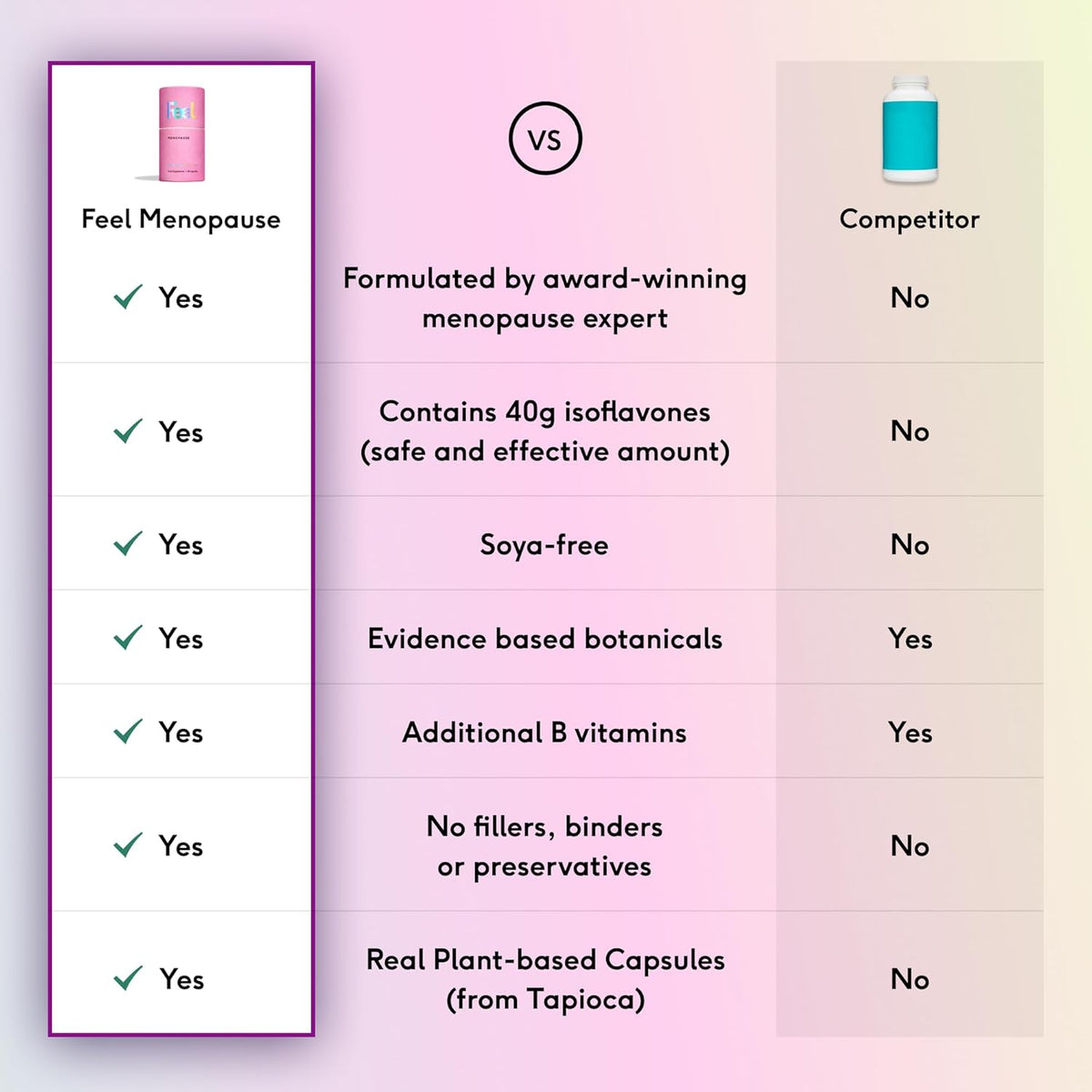Image resolution: width=1092 pixels, height=1092 pixels.
Task: Click the 'Contains 40g isoflavones' text
Action: 544,412
